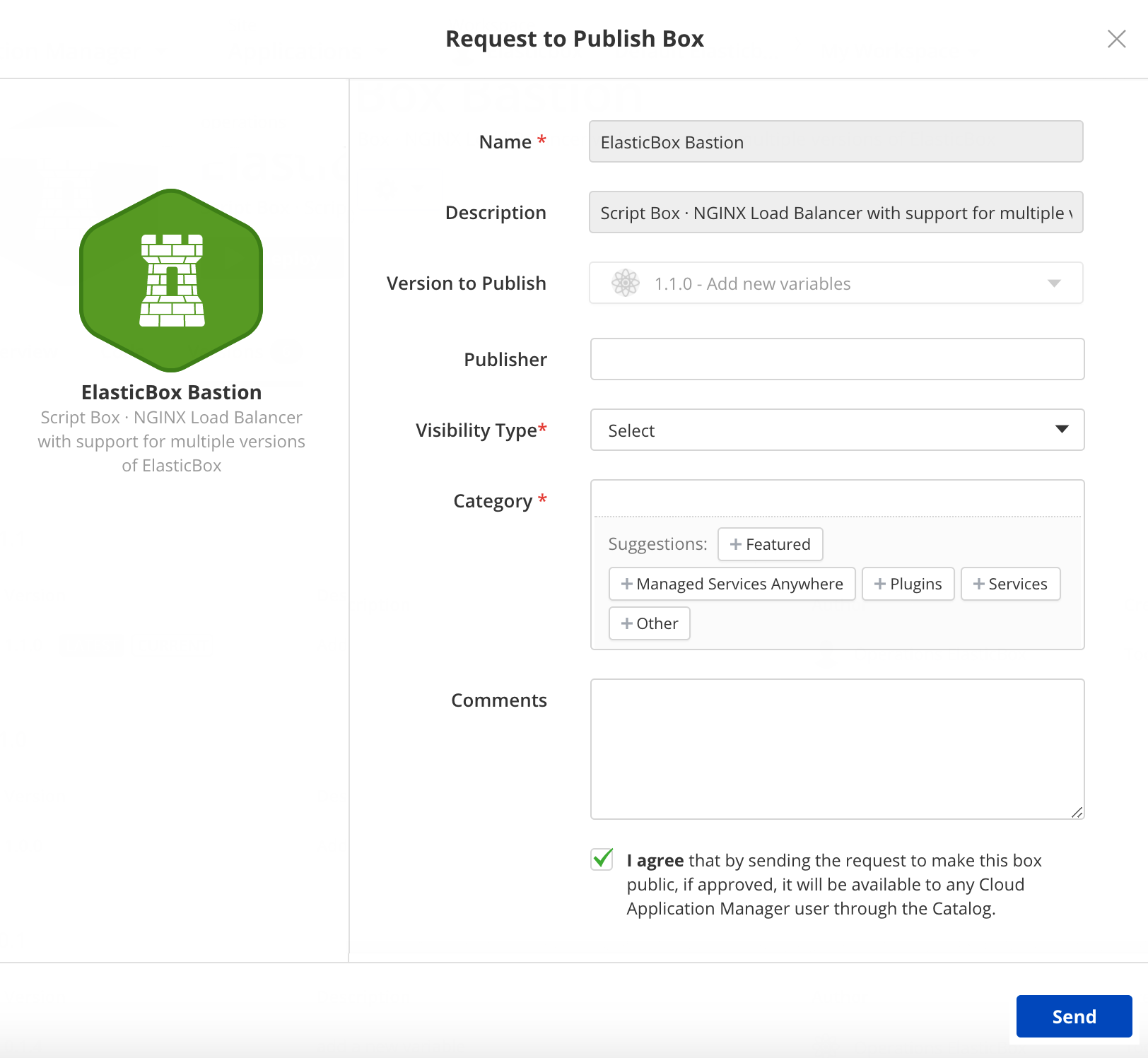Click plus icon on Managed Services Anywhere

coord(627,584)
